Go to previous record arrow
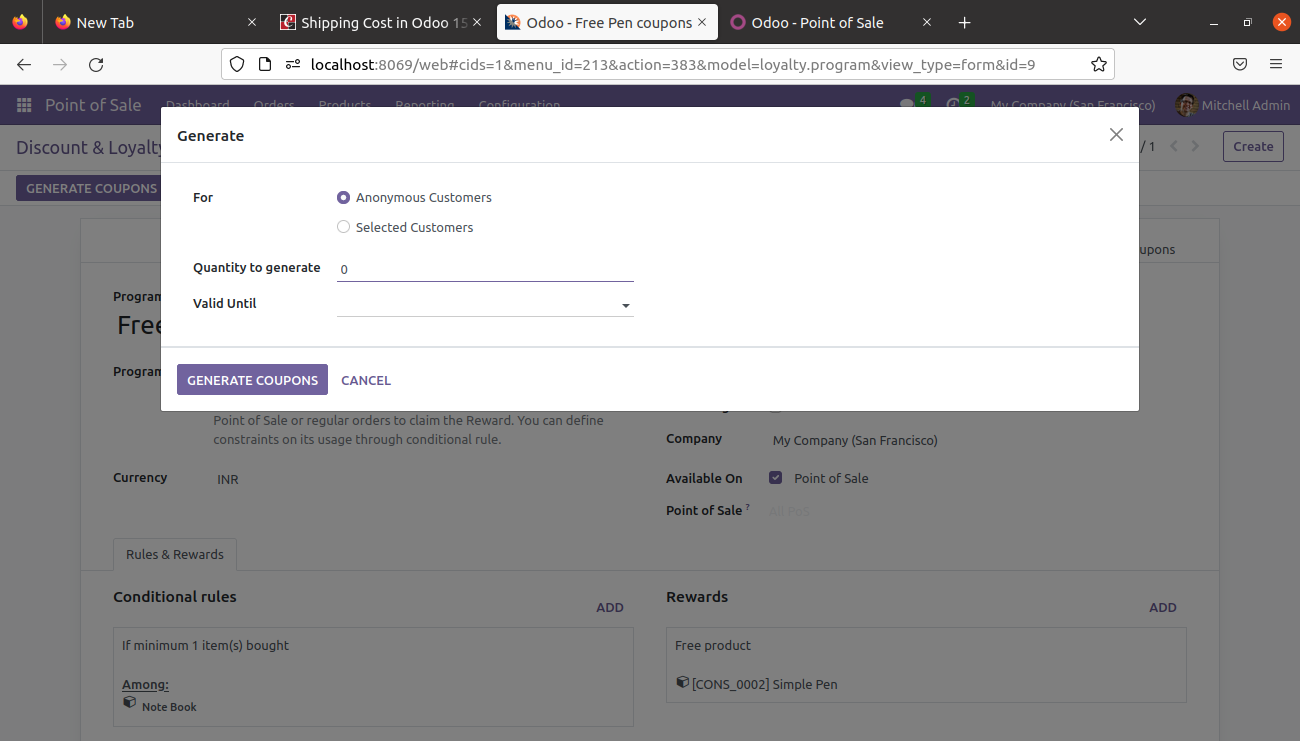This screenshot has height=741, width=1300. tap(1175, 146)
